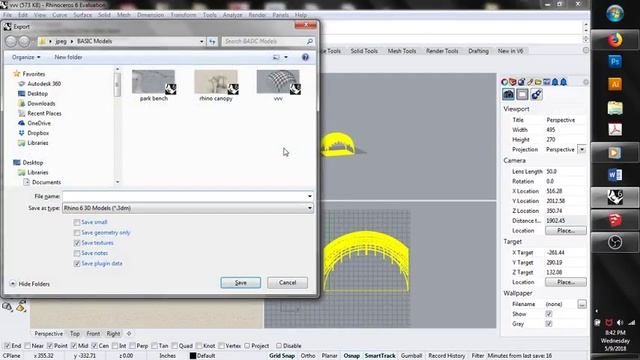Viewport: 640px width, 360px height.
Task: Create a New folder
Action: (68, 57)
